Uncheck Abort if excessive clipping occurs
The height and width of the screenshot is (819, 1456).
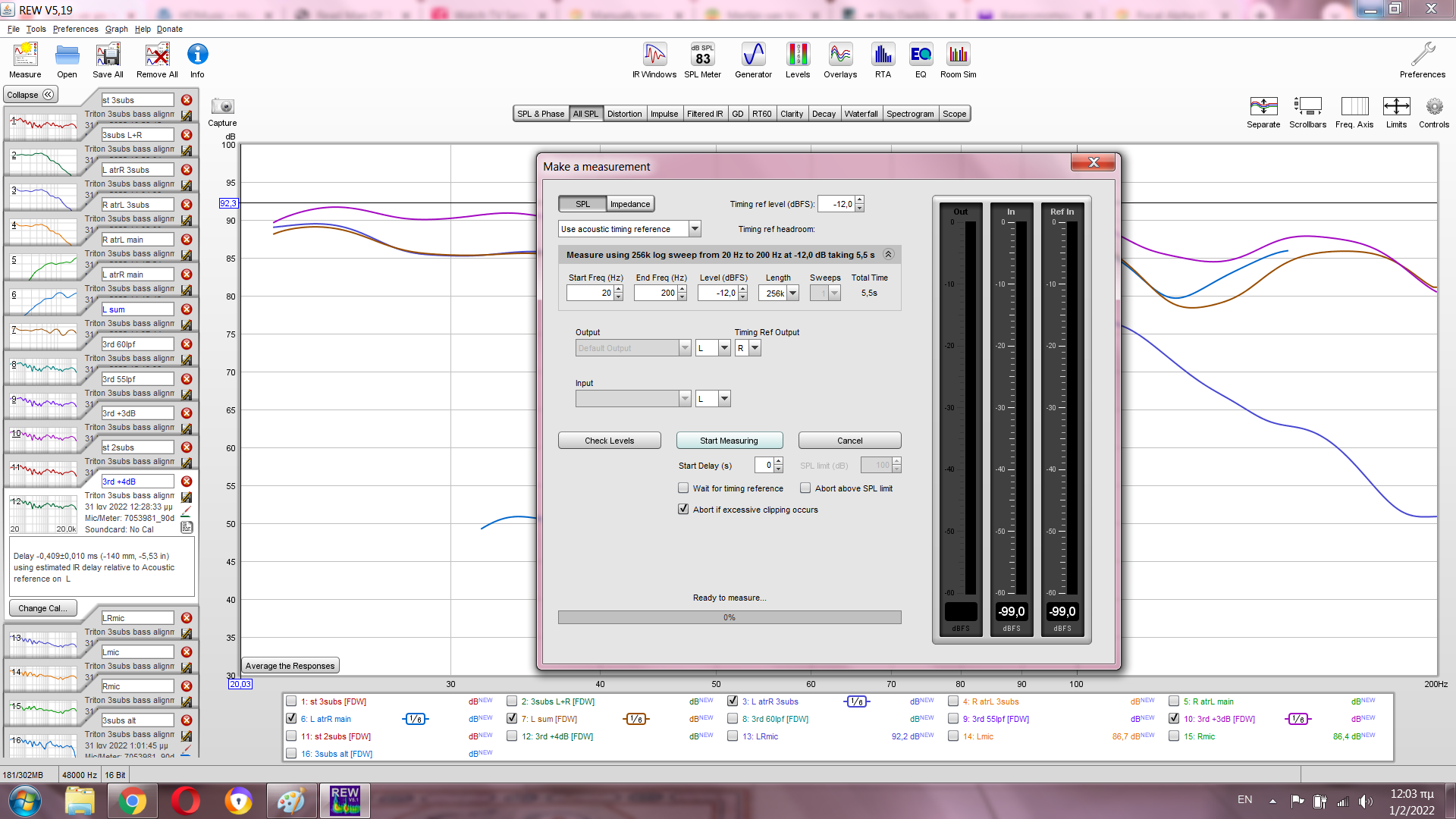[683, 510]
